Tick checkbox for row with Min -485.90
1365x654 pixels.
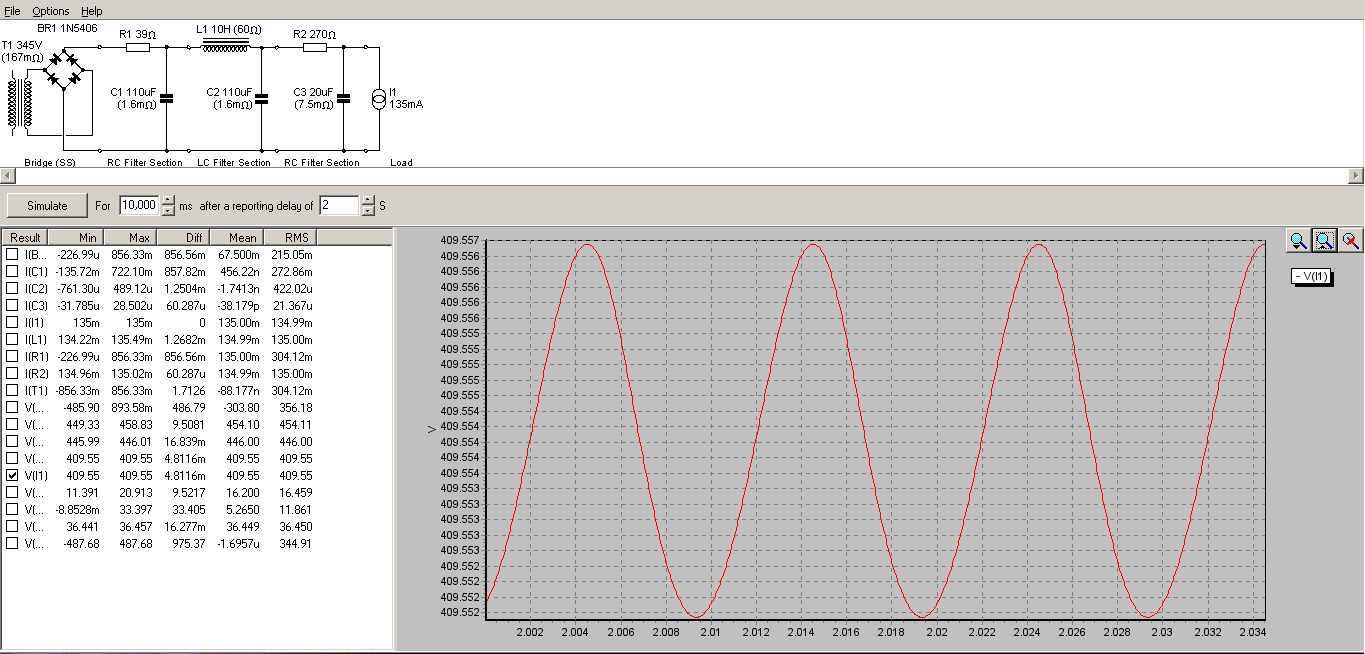click(12, 407)
